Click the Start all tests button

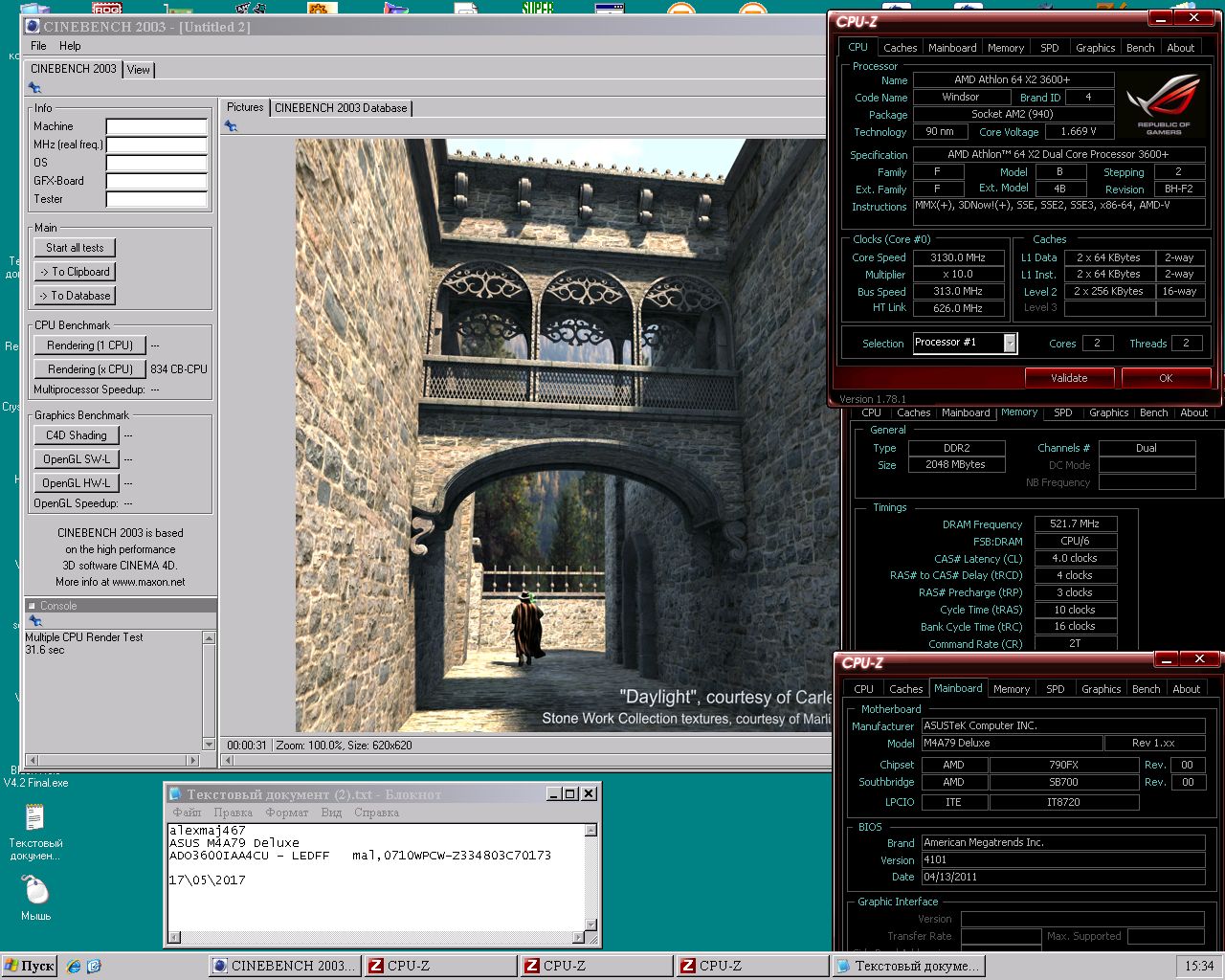point(75,248)
